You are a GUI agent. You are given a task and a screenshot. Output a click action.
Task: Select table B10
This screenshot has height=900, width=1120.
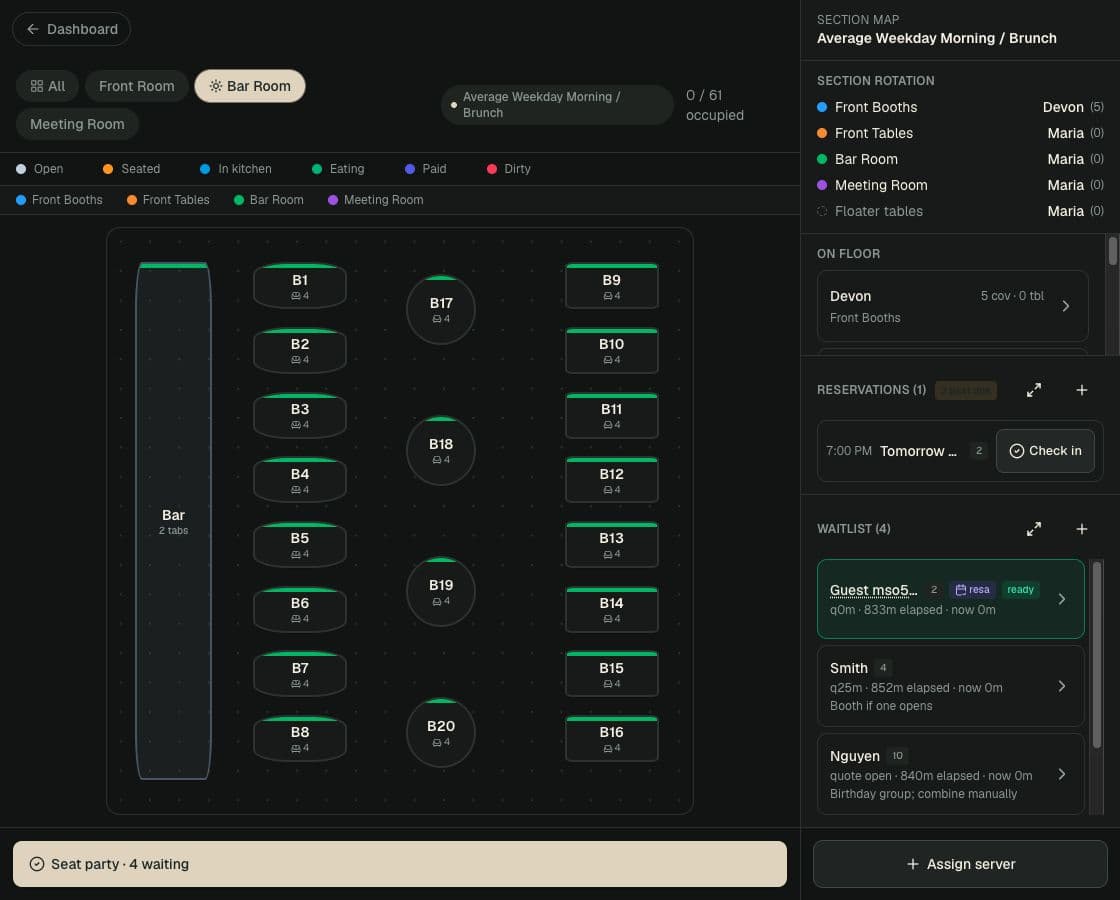click(x=611, y=351)
